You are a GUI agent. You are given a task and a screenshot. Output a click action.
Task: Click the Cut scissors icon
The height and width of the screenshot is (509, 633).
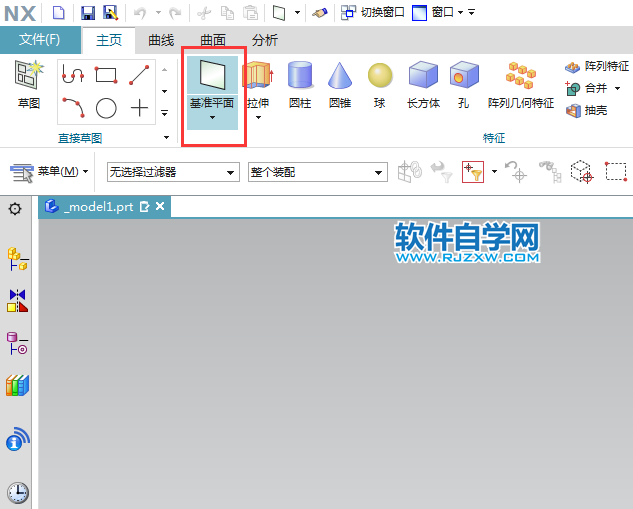tap(204, 13)
